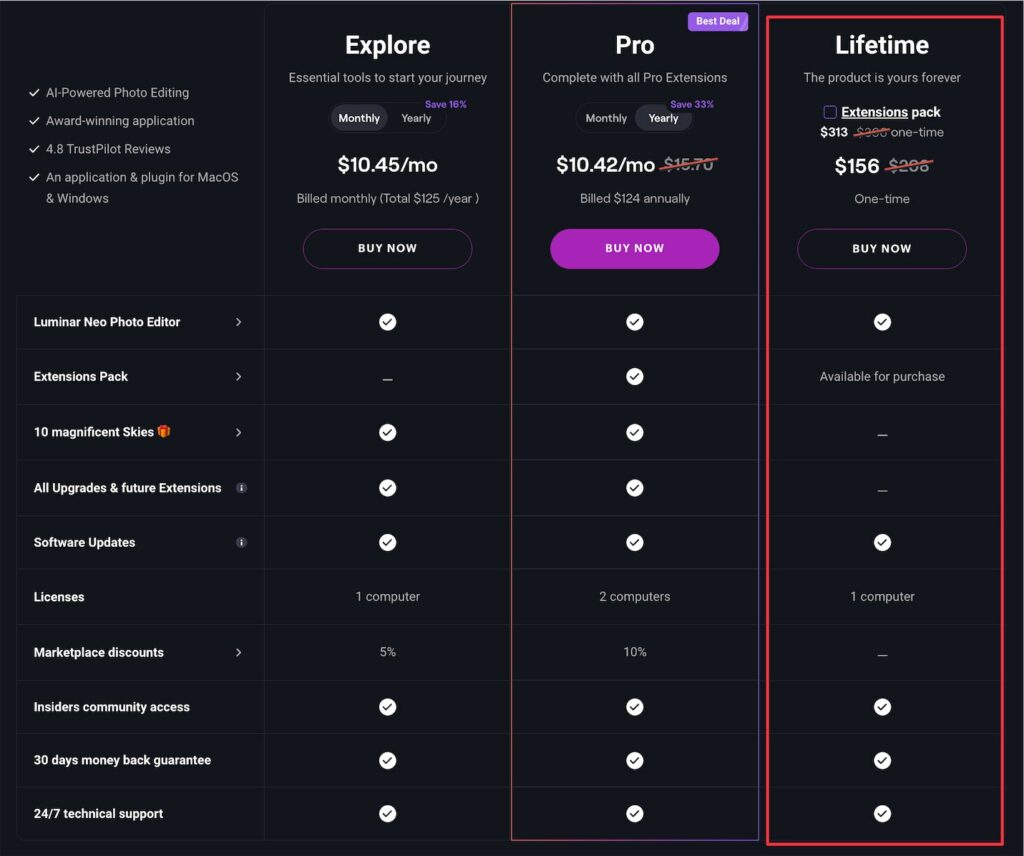
Task: Click the 30 days money back guarantee label
Action: click(x=122, y=760)
